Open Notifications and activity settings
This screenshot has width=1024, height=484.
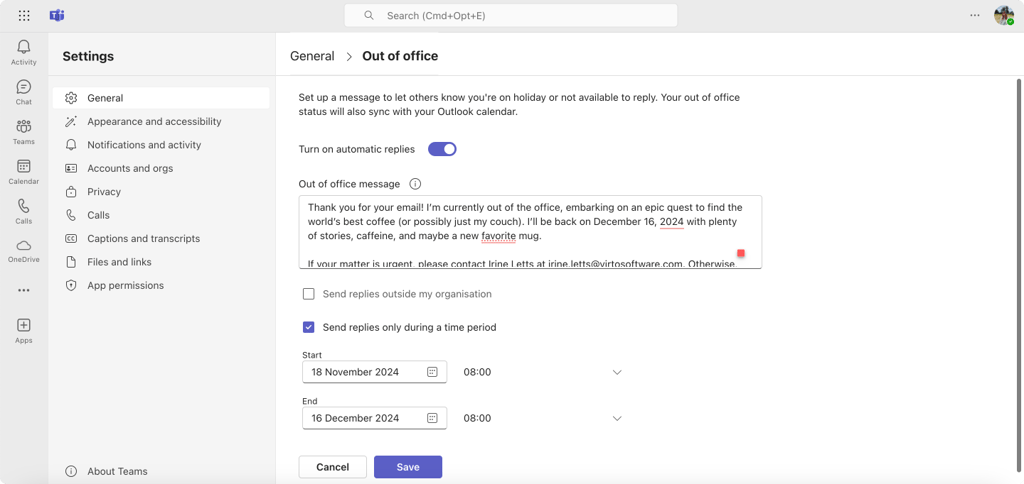161,145
